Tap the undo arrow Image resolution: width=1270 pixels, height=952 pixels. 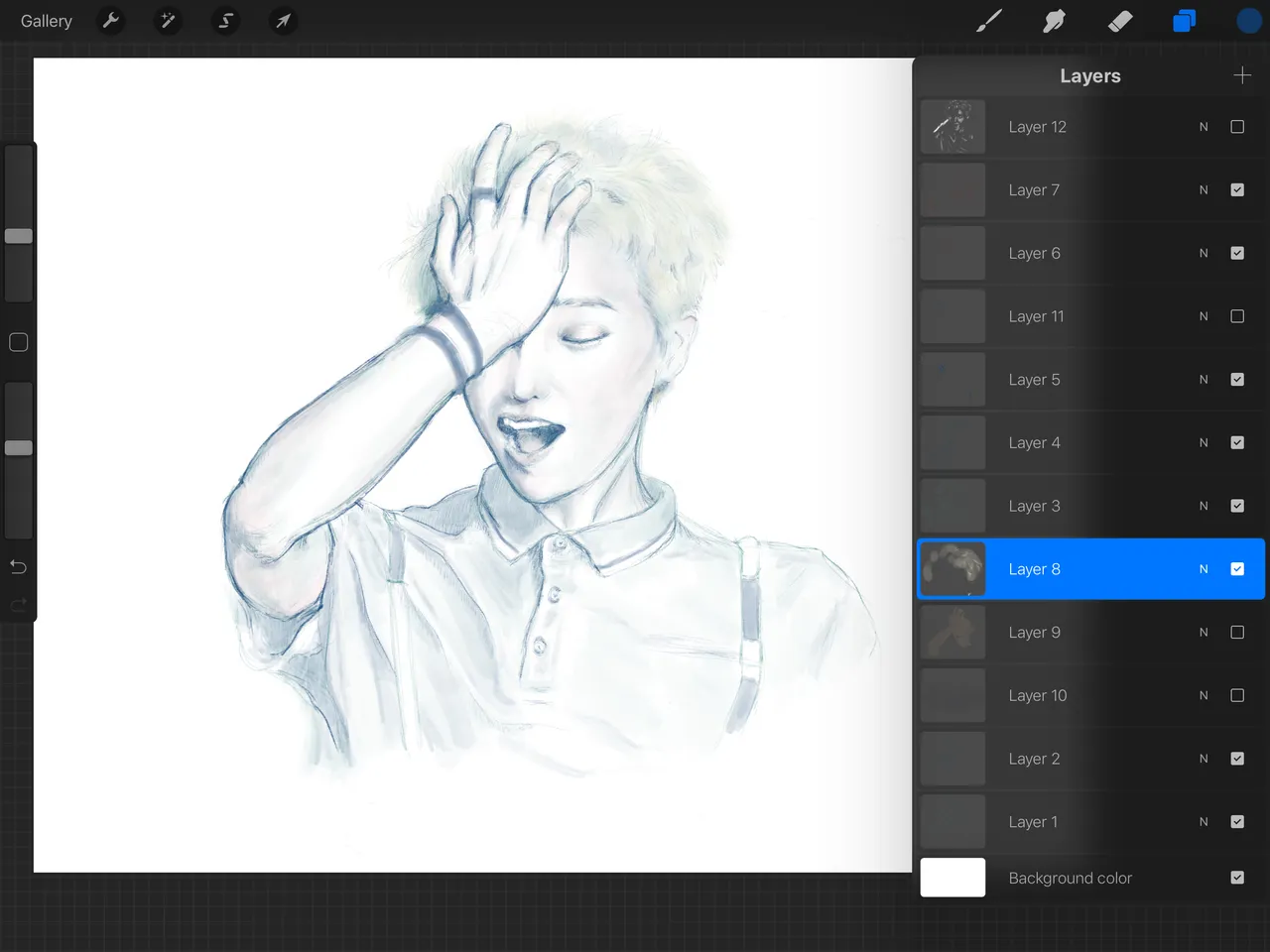(18, 567)
